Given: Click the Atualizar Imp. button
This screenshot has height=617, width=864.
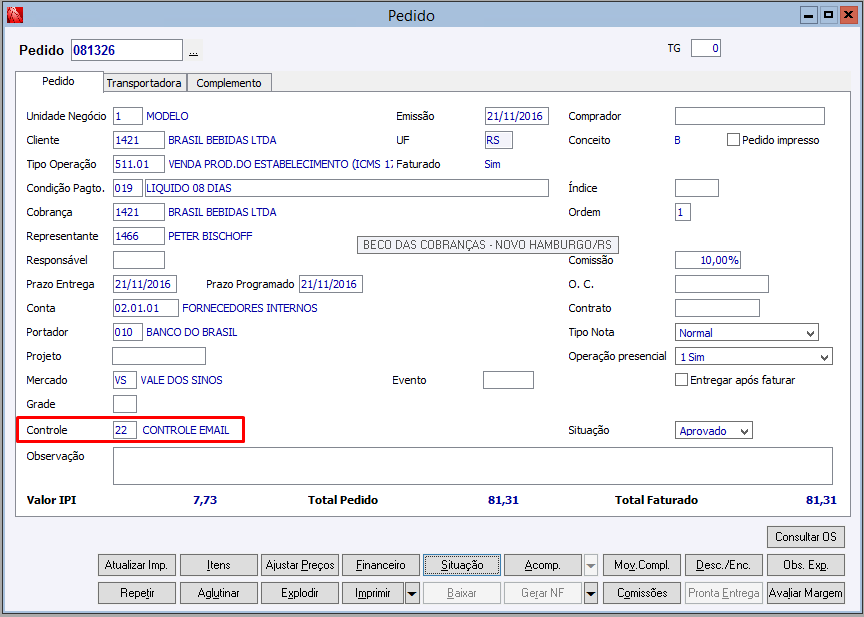Looking at the screenshot, I should (x=137, y=565).
